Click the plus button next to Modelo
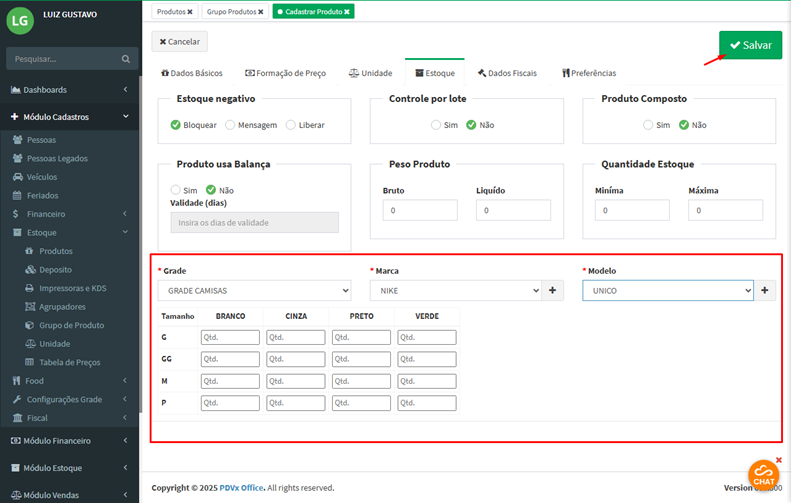Screen dimensions: 791x503 pos(765,290)
